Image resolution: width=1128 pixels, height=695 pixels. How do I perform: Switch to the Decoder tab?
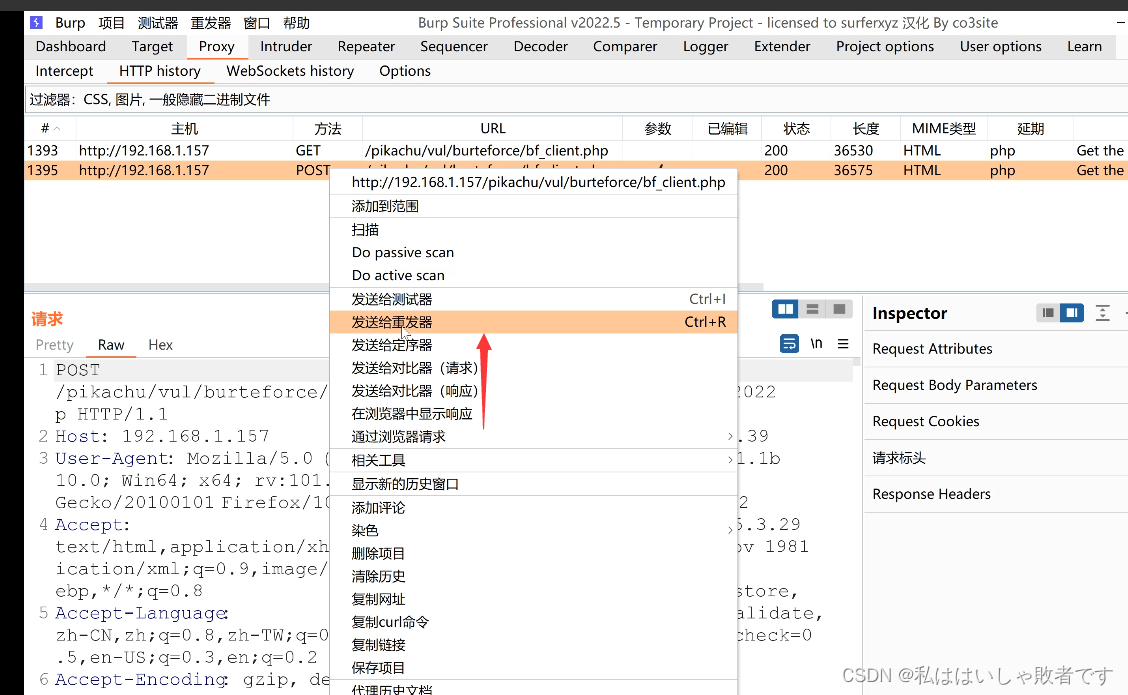click(x=540, y=46)
